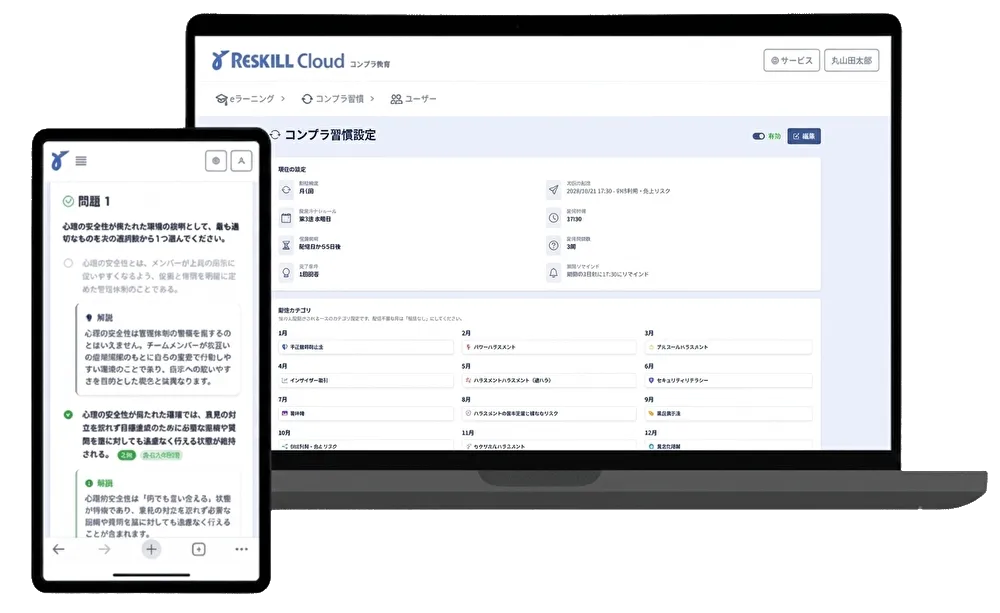Click sync icon beside コンプラ習慣設定 title

click(x=275, y=135)
